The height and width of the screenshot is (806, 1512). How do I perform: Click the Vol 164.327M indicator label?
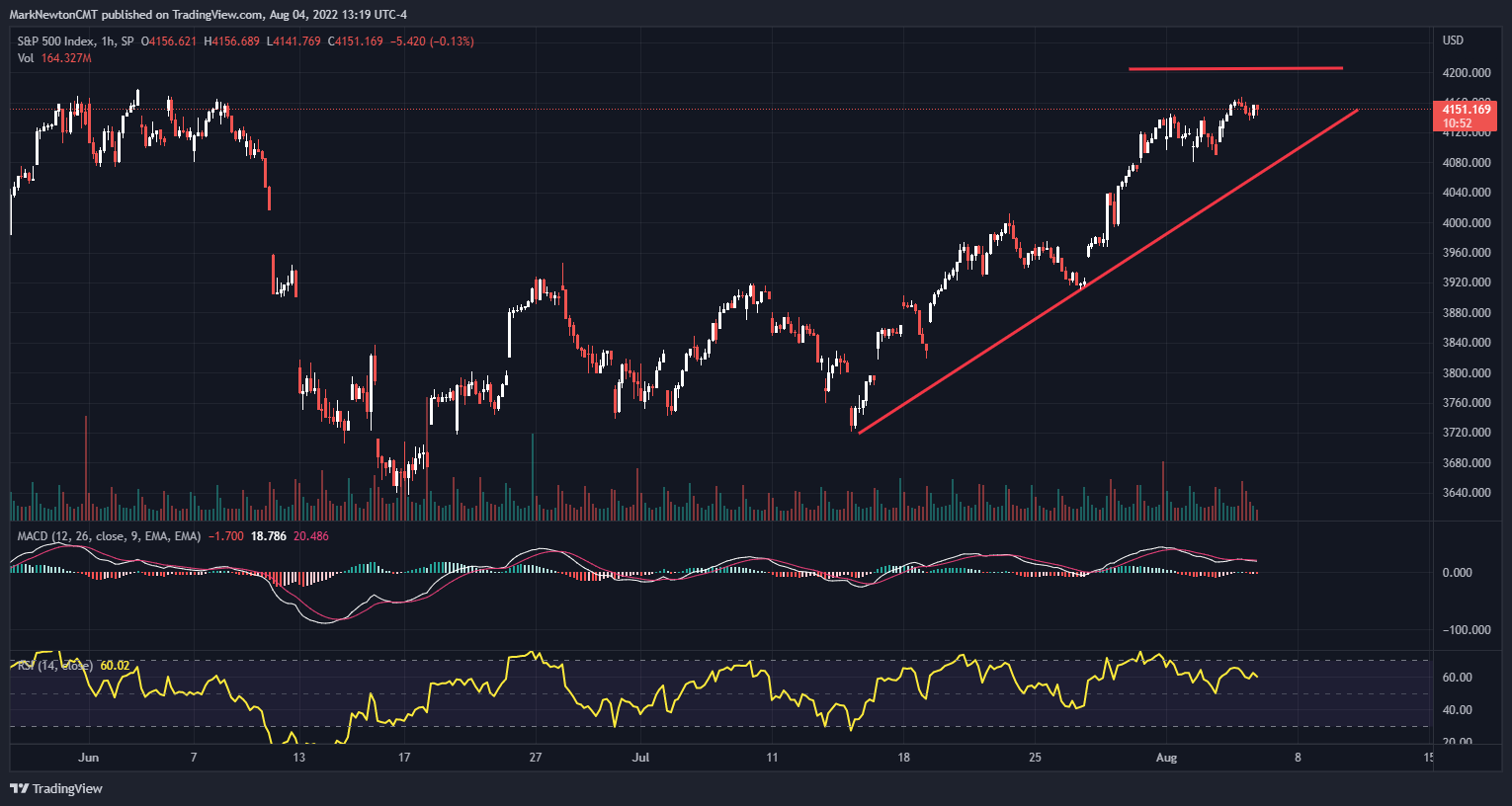pyautogui.click(x=54, y=58)
